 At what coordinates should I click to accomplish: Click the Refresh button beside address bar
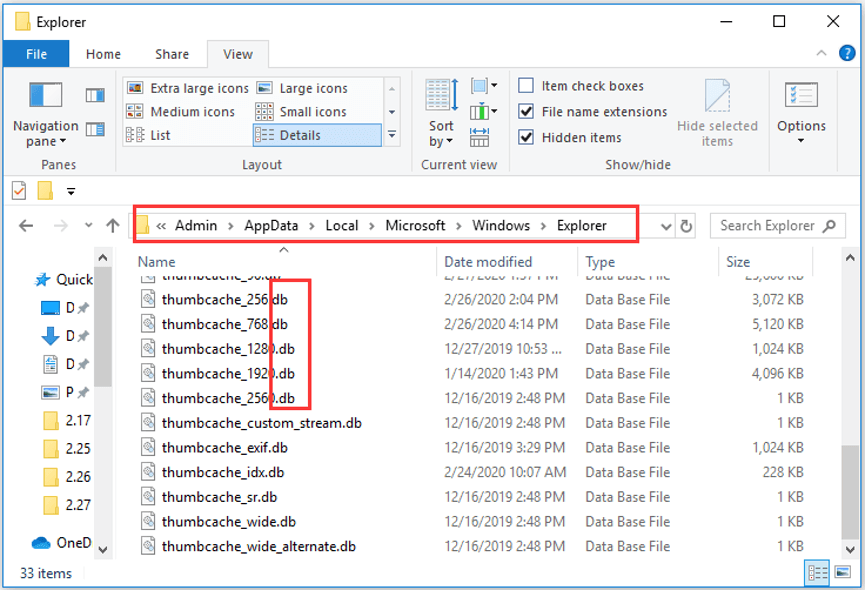(x=686, y=226)
